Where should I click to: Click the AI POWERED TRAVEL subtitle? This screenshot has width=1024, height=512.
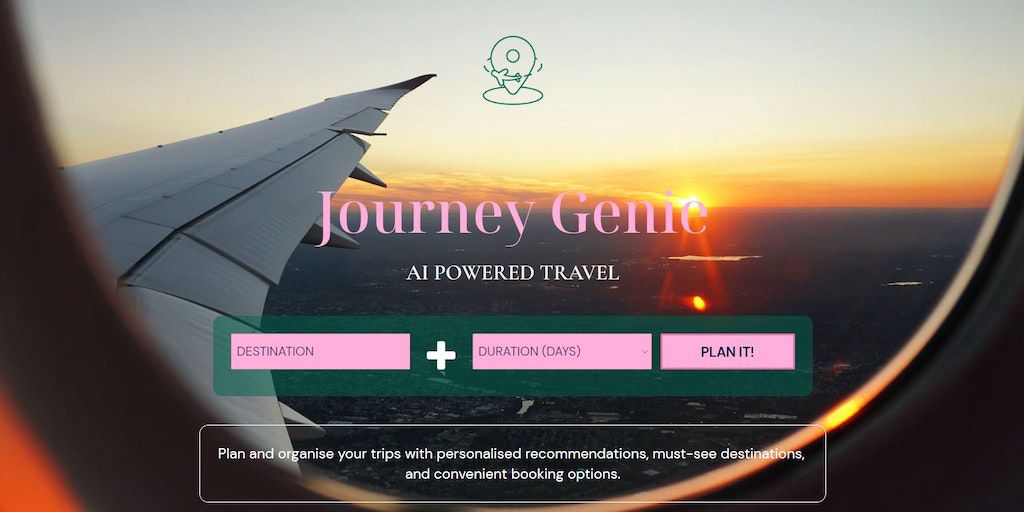tap(512, 273)
